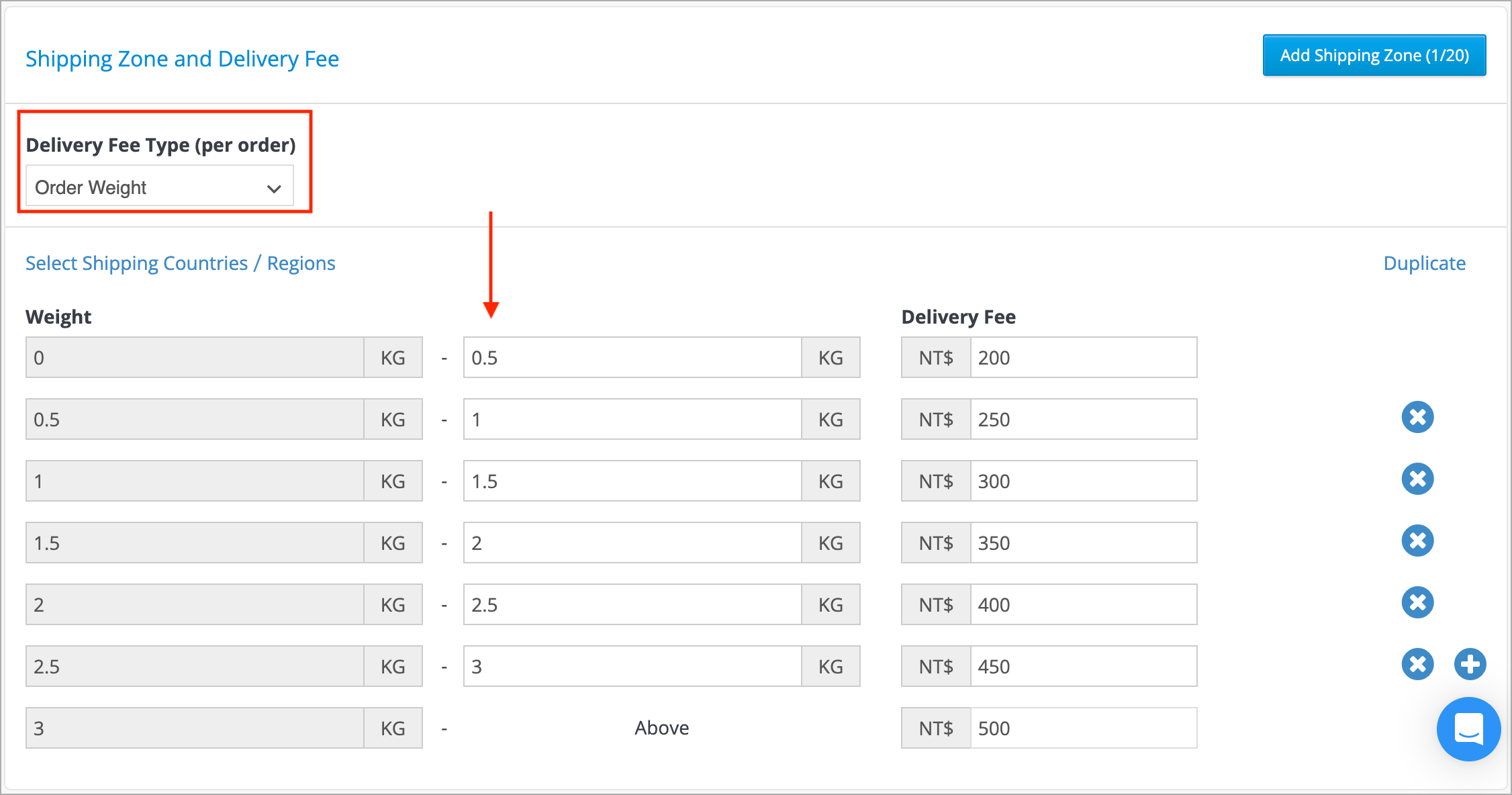Edit the 0.5 KG upper weight field
The height and width of the screenshot is (795, 1512).
click(632, 358)
